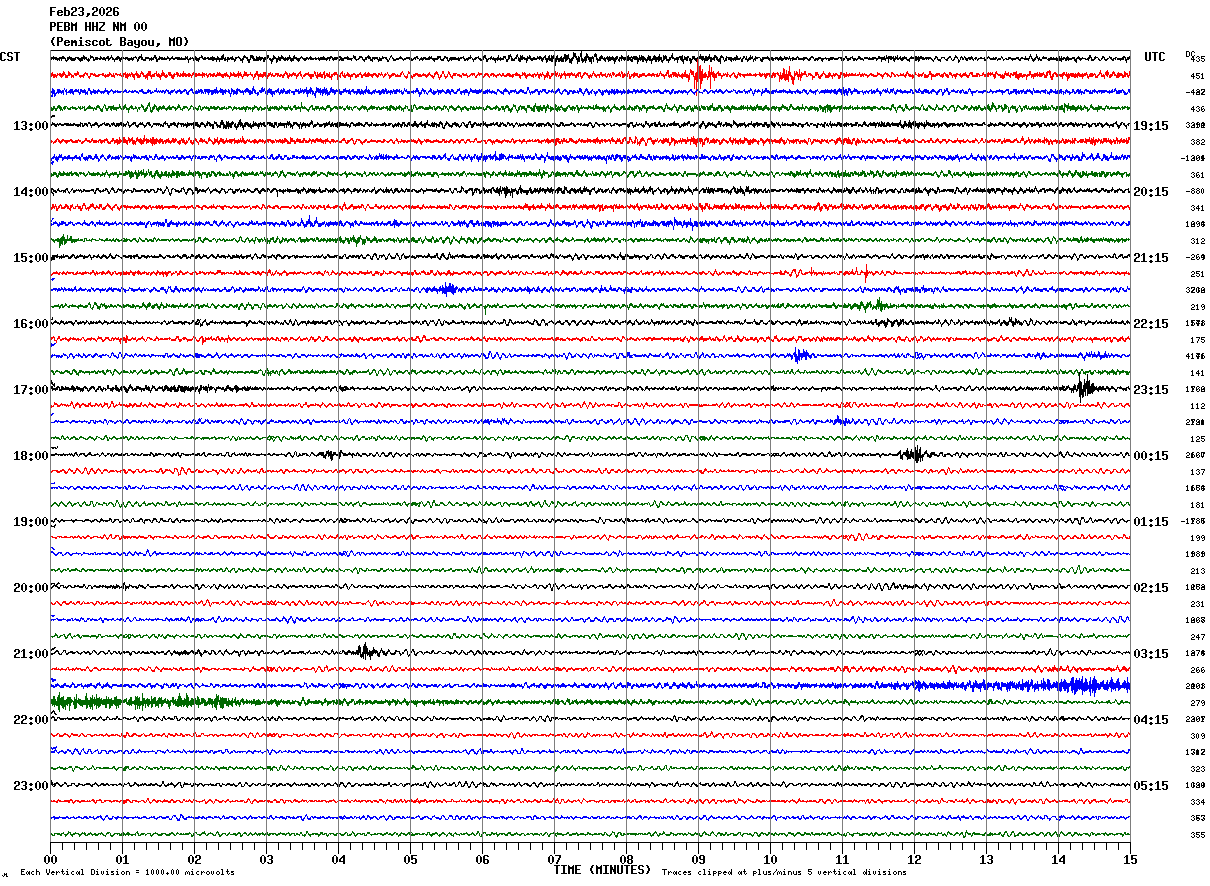Click minute 15 tick label on time axis

click(x=1130, y=859)
